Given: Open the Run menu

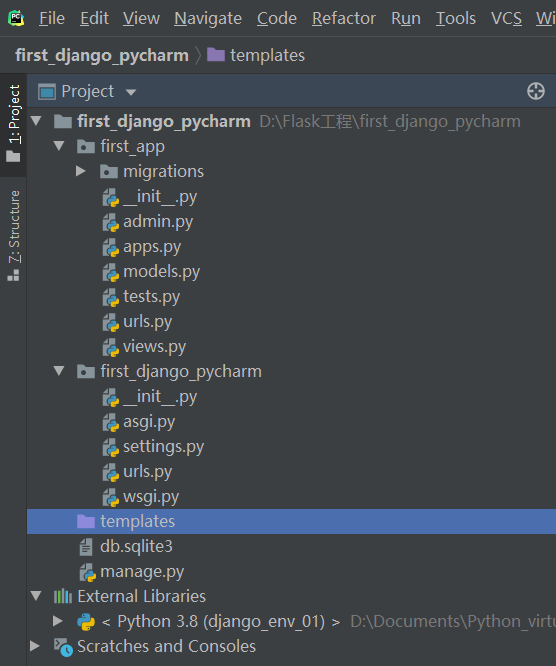Looking at the screenshot, I should click(406, 18).
